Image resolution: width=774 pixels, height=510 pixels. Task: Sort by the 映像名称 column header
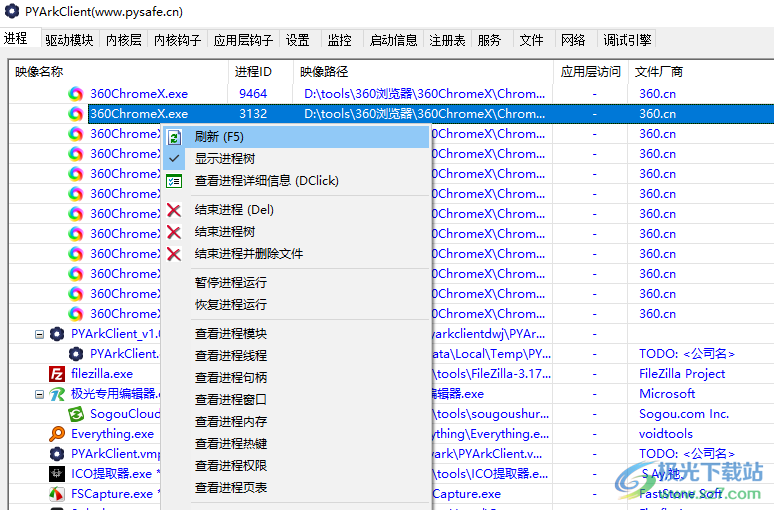[x=118, y=72]
